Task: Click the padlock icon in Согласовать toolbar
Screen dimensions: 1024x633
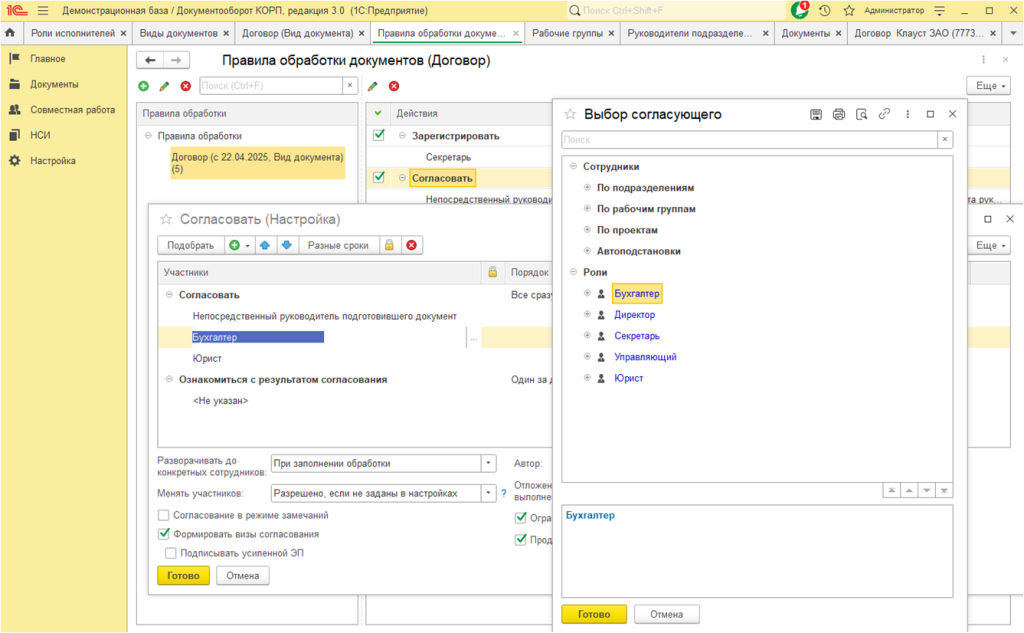Action: pyautogui.click(x=387, y=245)
